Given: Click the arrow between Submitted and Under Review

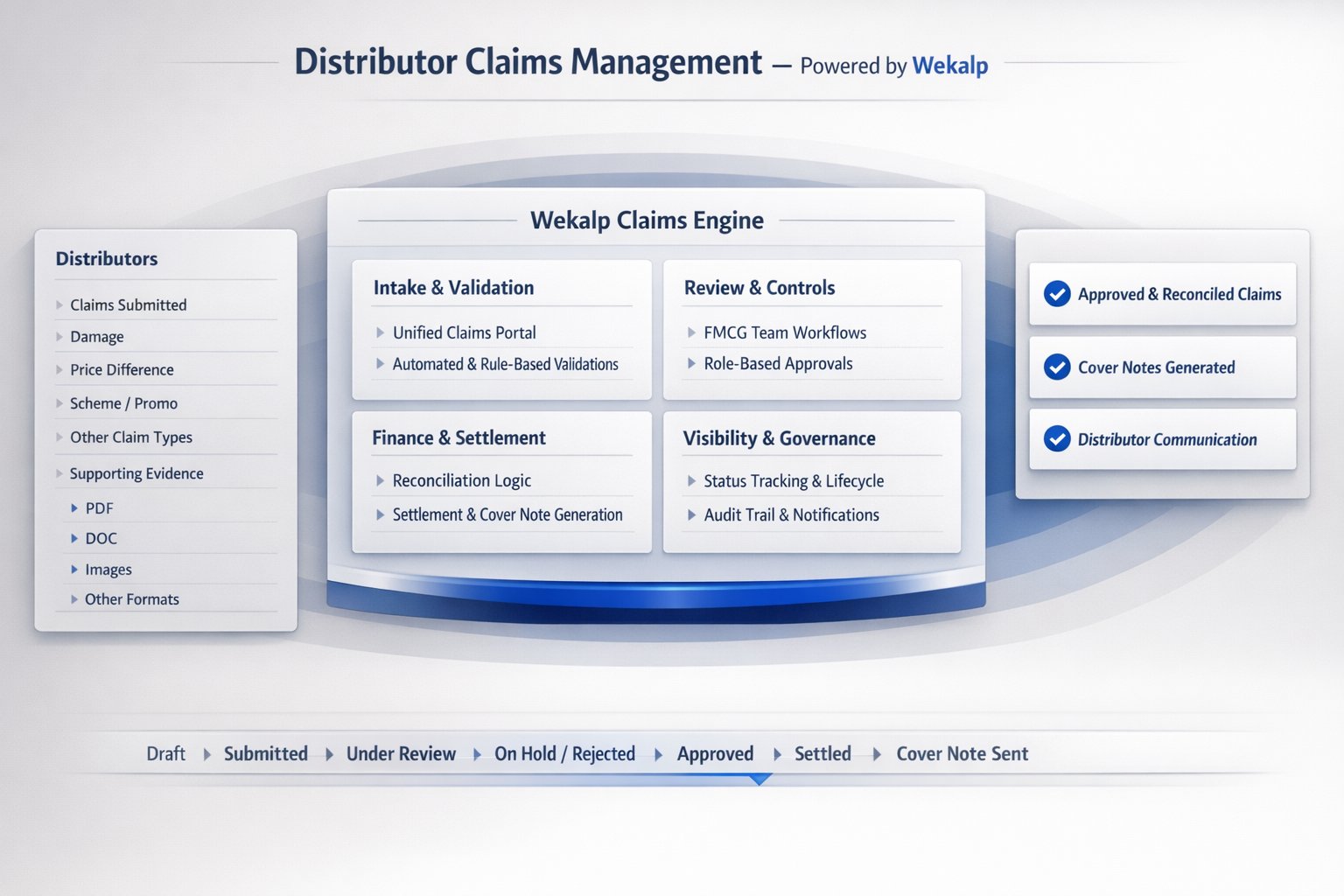Looking at the screenshot, I should click(x=329, y=754).
